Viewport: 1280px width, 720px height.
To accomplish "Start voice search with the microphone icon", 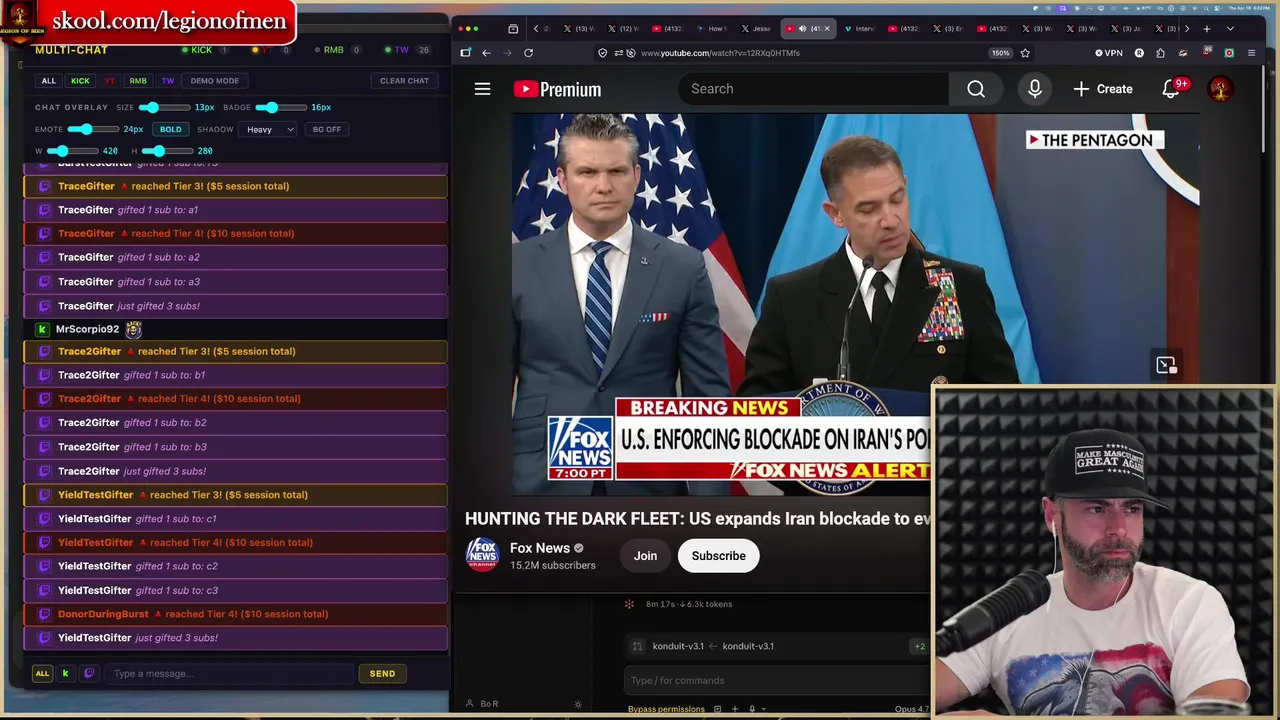I will coord(1035,89).
